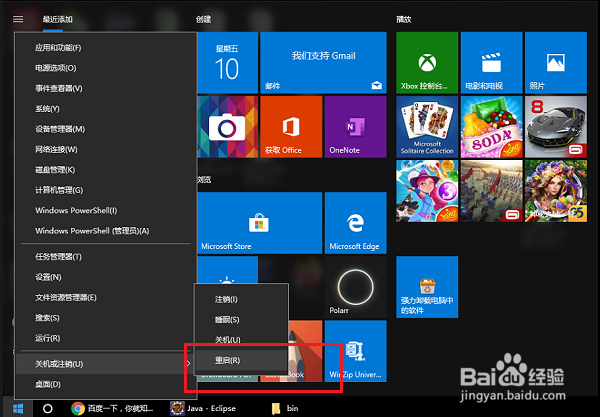The image size is (600, 417).
Task: Launch Windows PowerShell(I)
Action: [x=106, y=210]
